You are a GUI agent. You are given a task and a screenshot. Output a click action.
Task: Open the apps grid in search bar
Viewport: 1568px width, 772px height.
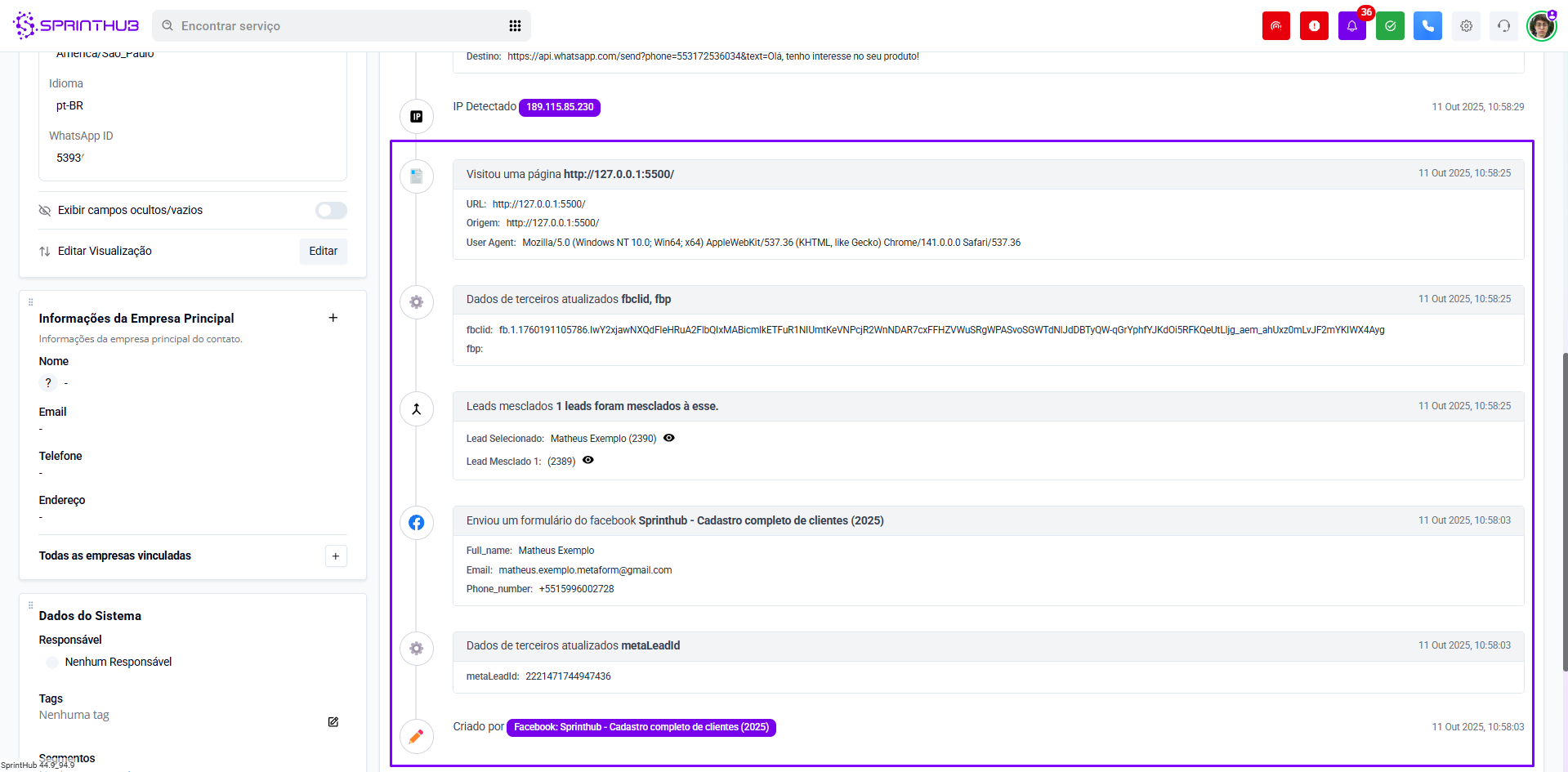[515, 26]
